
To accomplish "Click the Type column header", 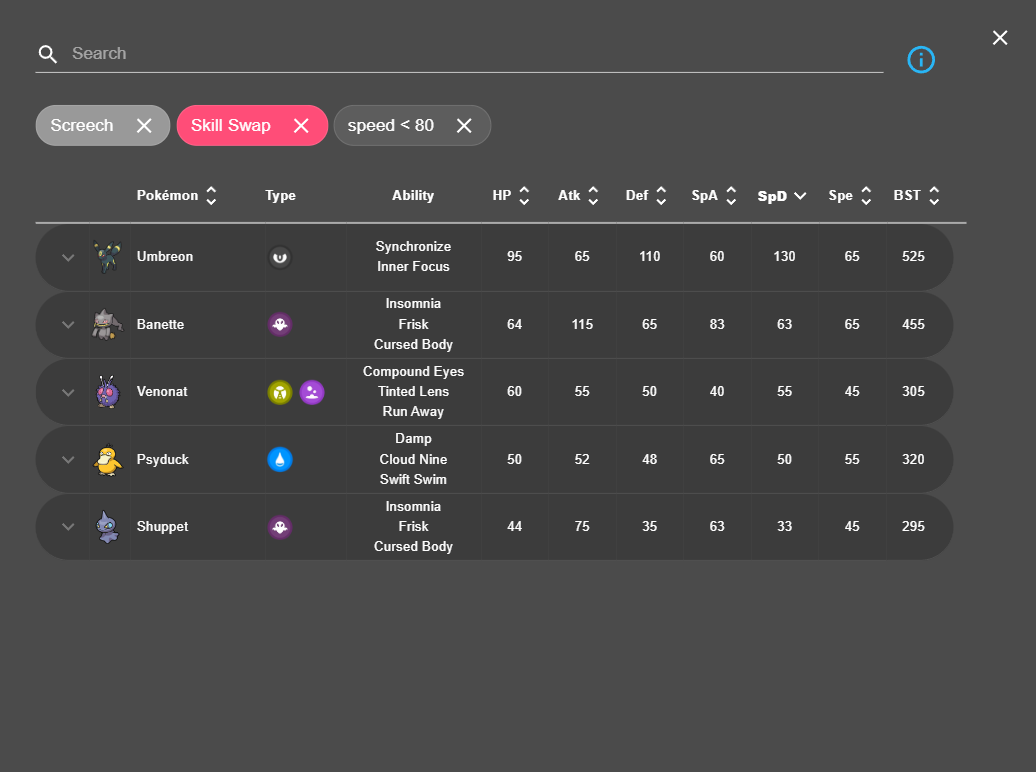I will pyautogui.click(x=280, y=196).
